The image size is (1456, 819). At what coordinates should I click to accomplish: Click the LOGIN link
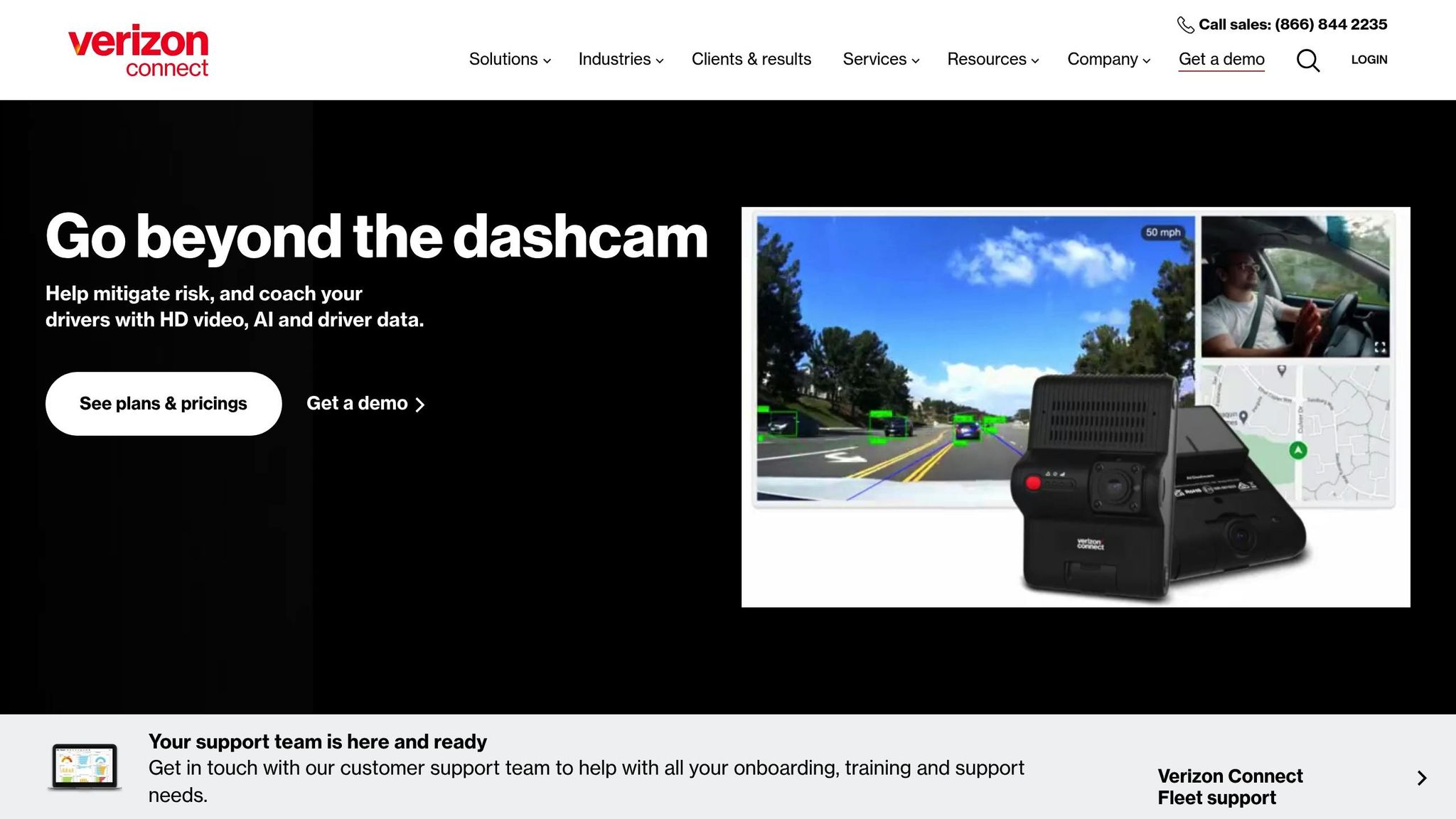click(1369, 60)
